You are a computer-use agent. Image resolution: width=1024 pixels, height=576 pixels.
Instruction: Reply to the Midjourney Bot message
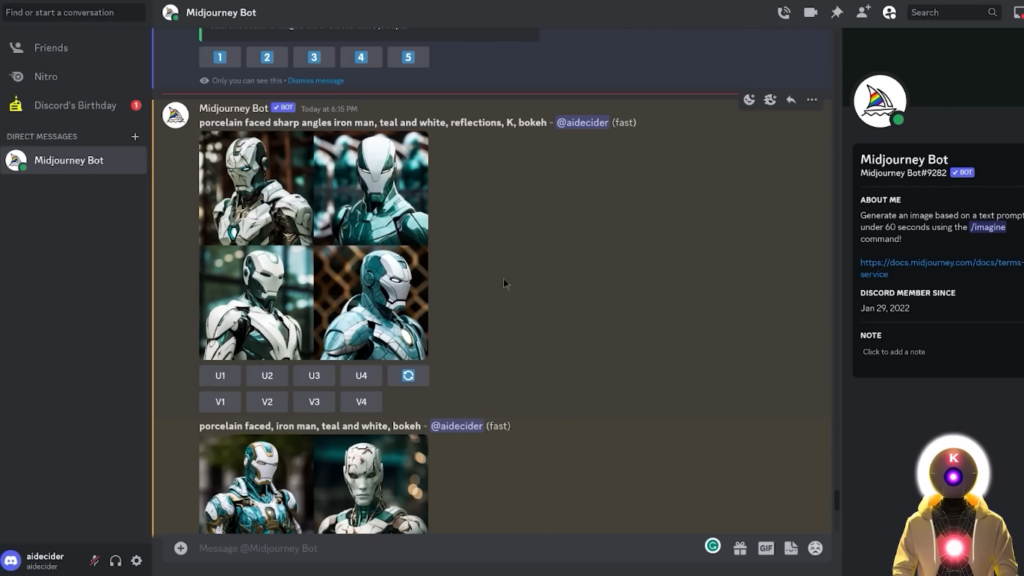791,100
